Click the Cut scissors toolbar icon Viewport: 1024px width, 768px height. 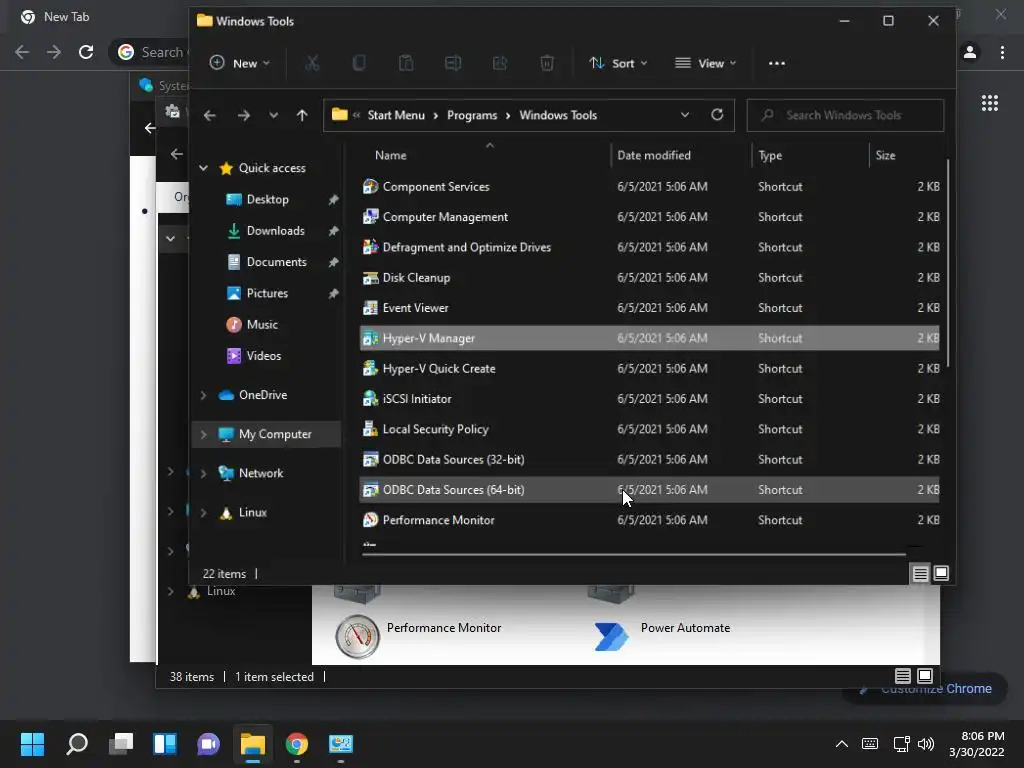(x=312, y=63)
